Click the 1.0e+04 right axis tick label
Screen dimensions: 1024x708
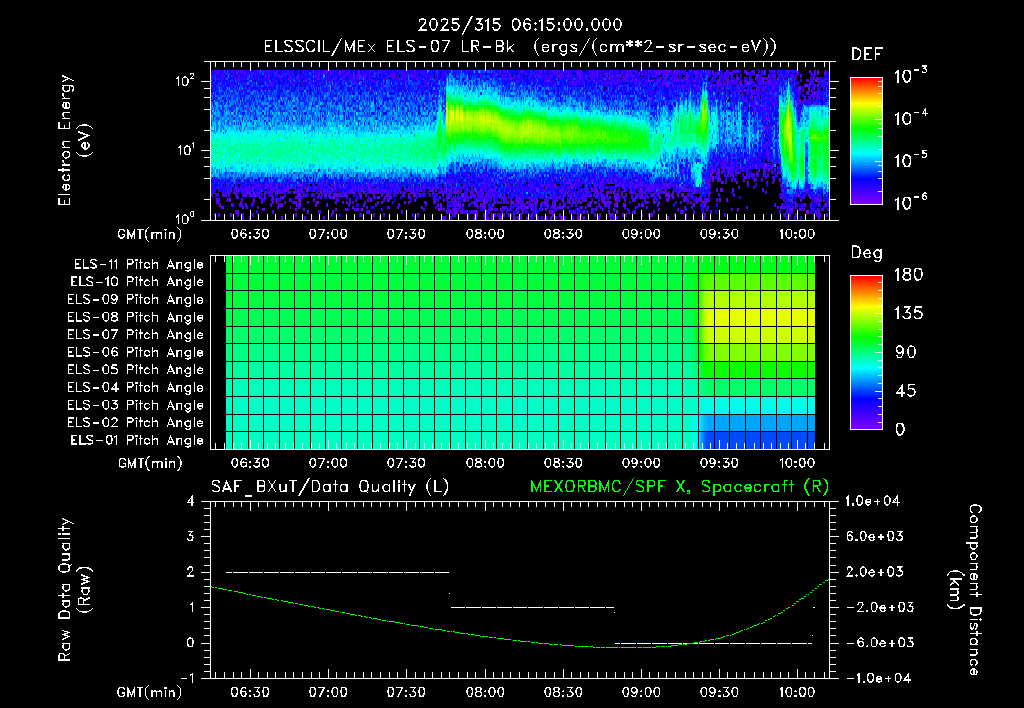pos(872,502)
